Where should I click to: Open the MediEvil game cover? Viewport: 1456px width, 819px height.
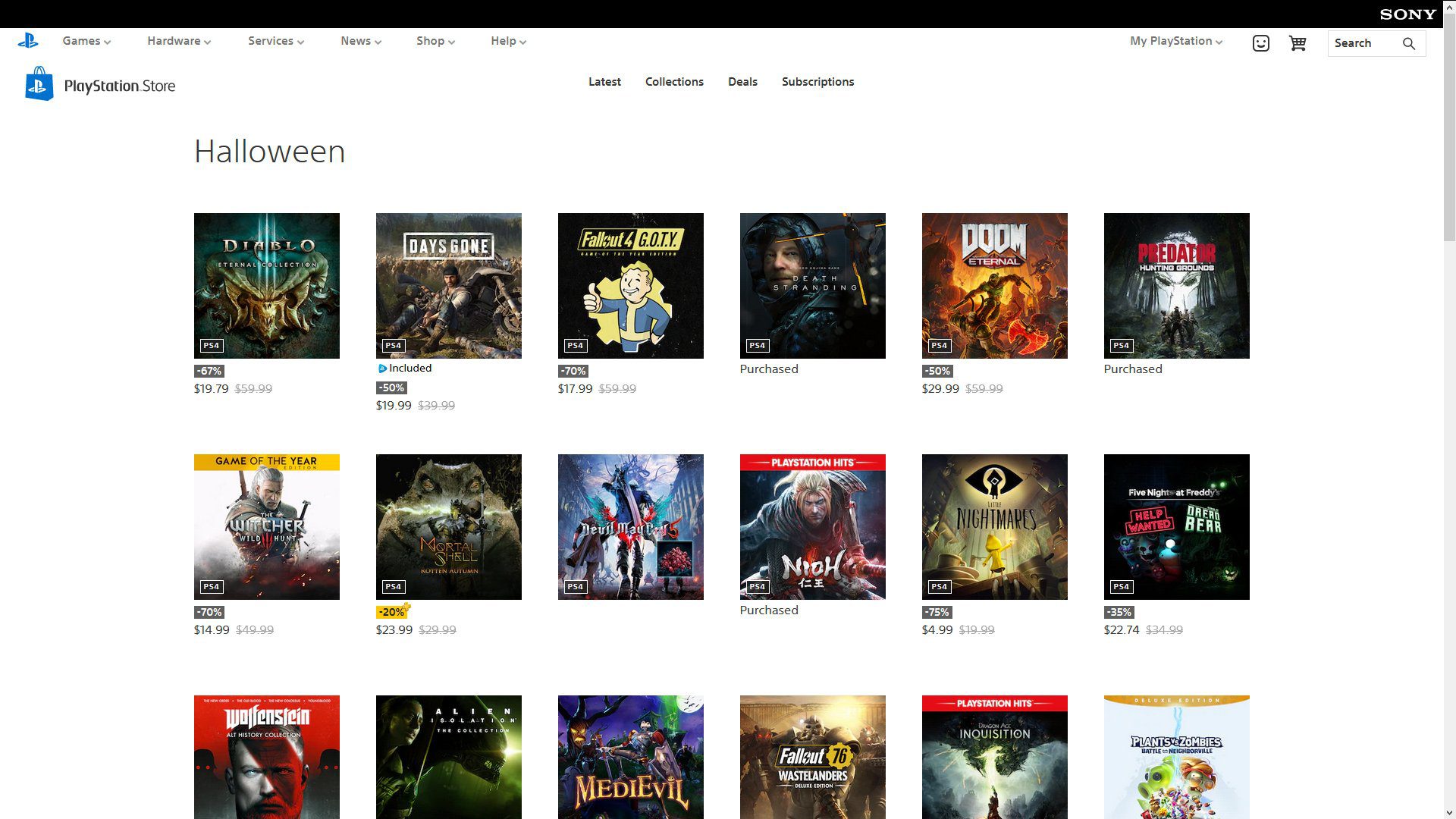coord(631,757)
